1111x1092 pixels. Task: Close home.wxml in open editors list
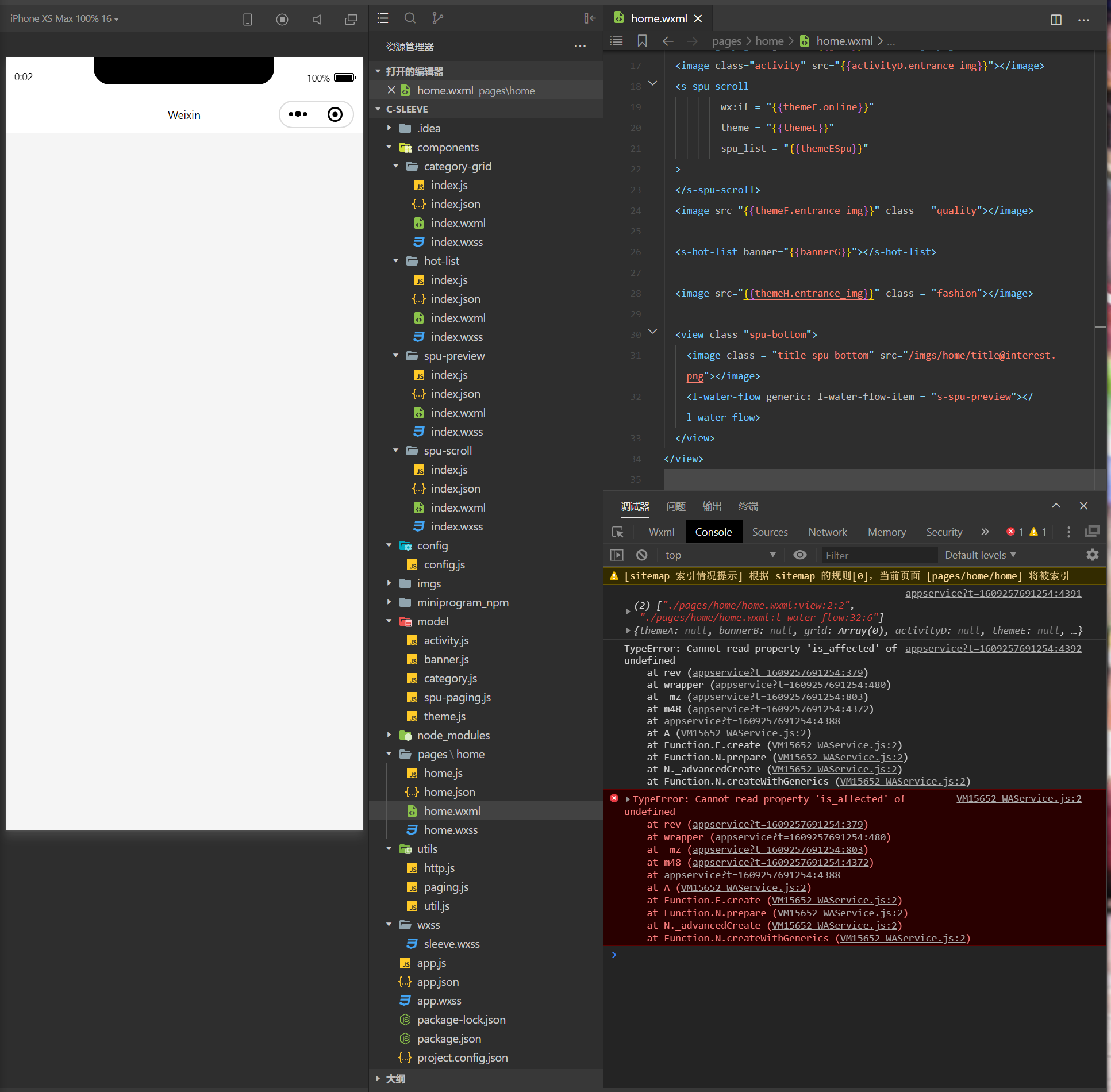391,90
